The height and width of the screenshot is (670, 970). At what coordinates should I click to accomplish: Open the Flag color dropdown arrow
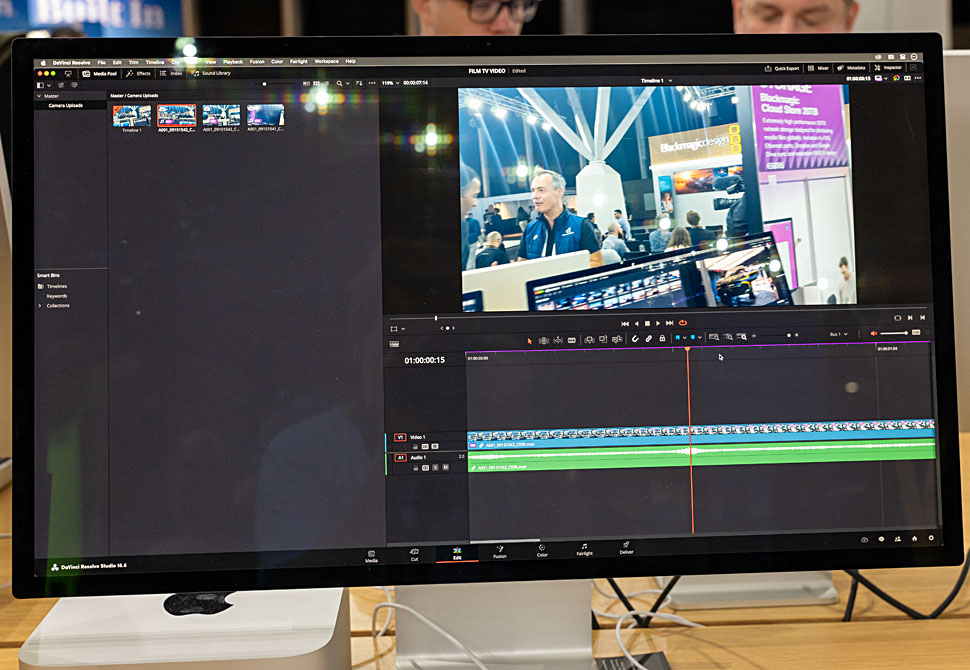(x=685, y=338)
